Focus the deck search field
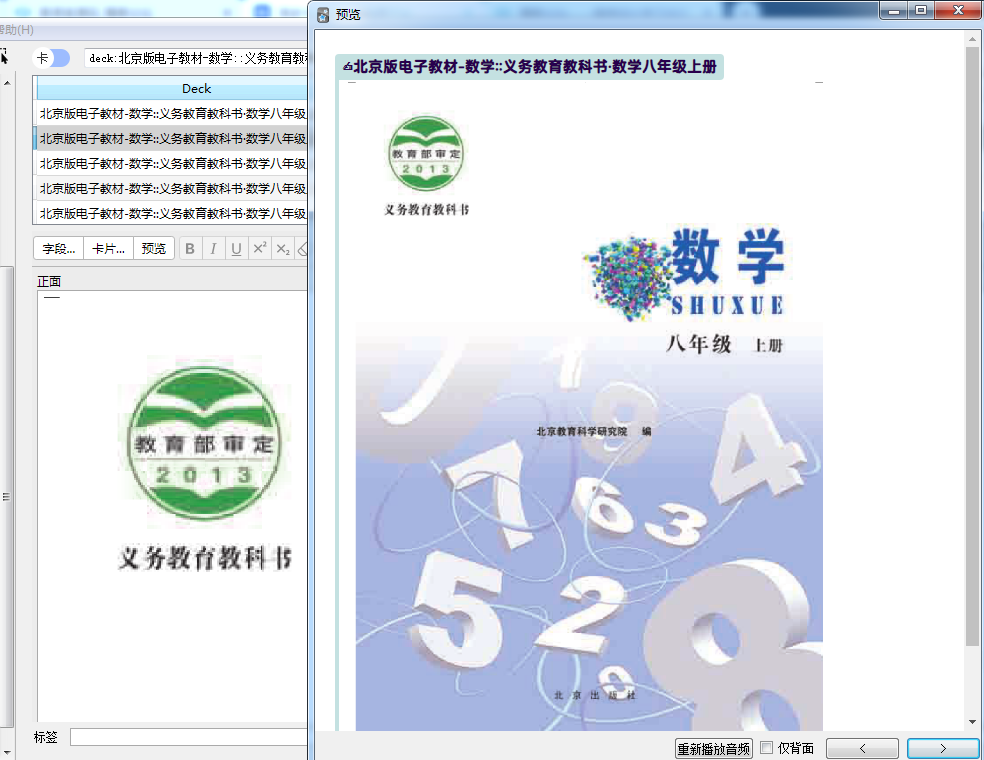The height and width of the screenshot is (760, 984). (x=196, y=58)
